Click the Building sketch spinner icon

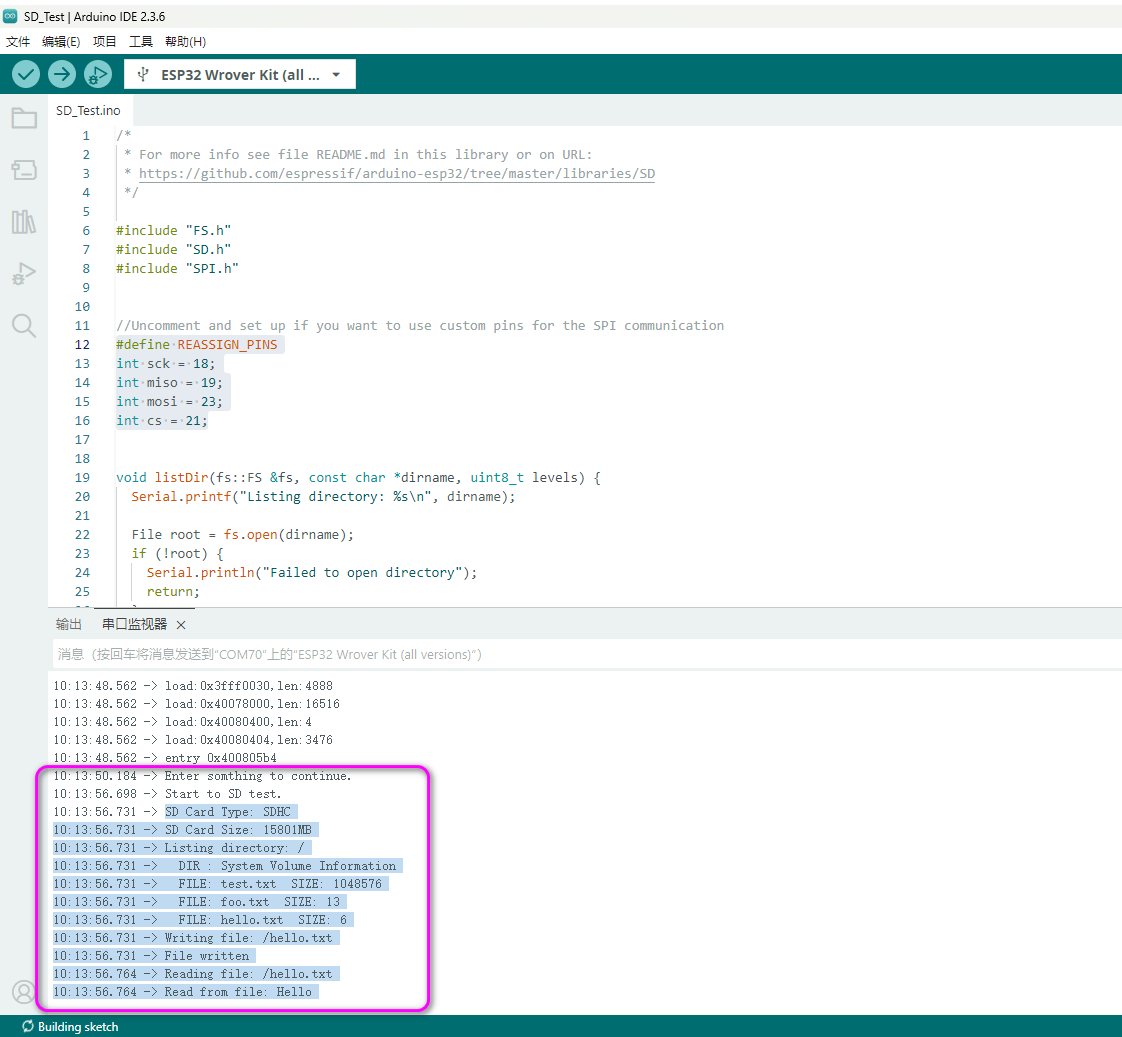click(x=28, y=1026)
